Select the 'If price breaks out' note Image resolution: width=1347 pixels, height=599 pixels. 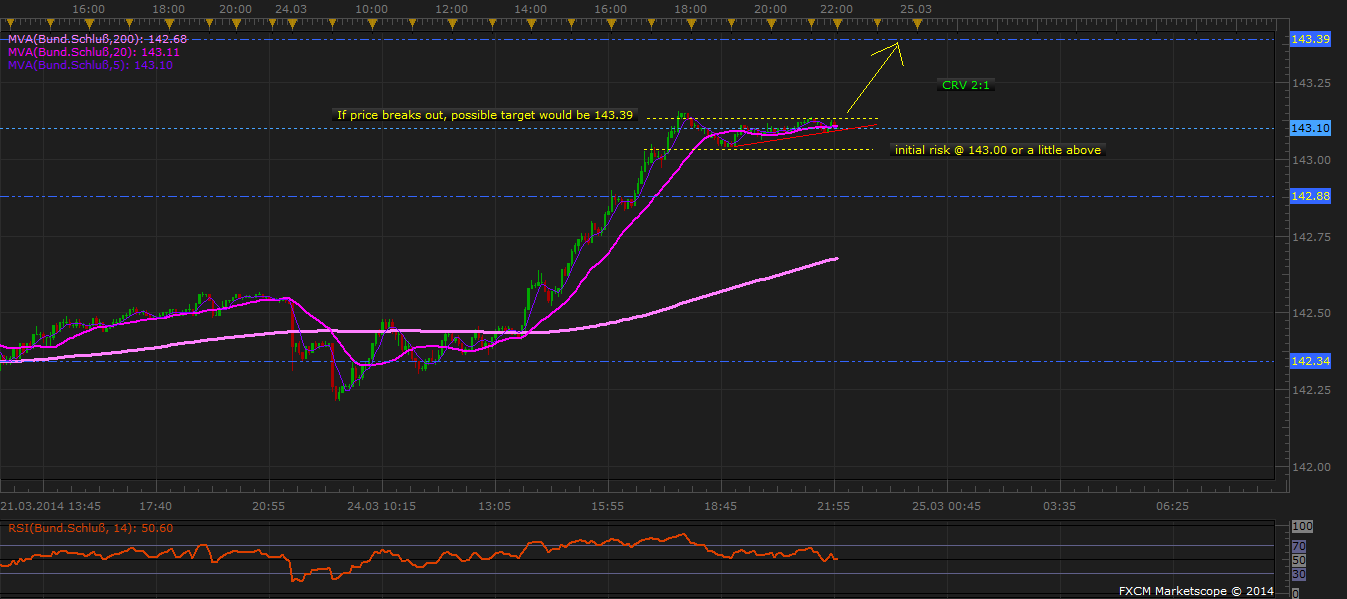[485, 115]
